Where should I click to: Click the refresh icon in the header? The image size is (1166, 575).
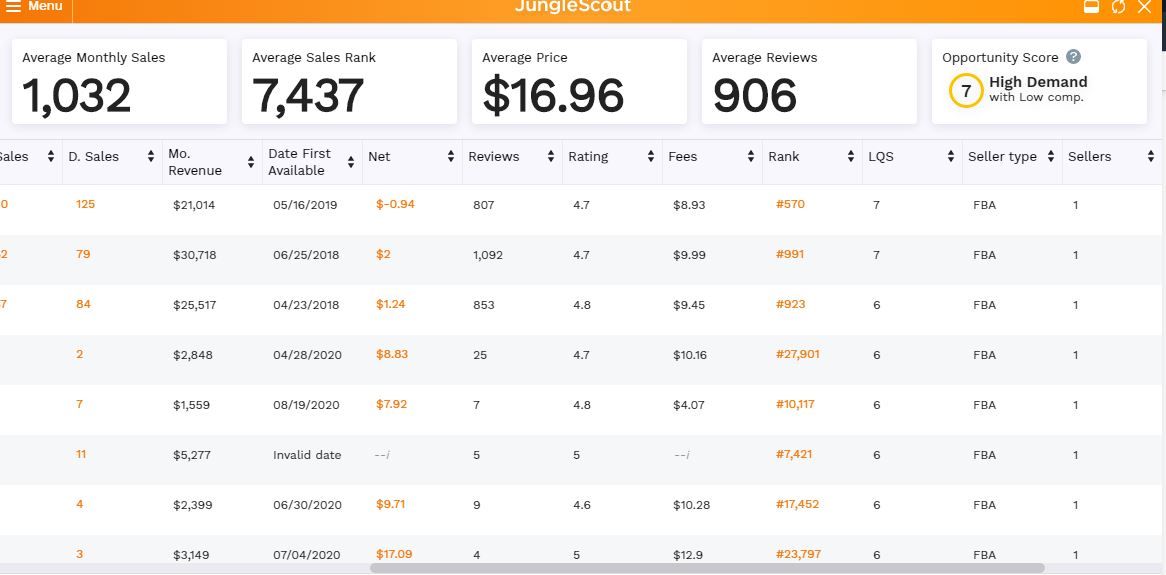tap(1118, 7)
